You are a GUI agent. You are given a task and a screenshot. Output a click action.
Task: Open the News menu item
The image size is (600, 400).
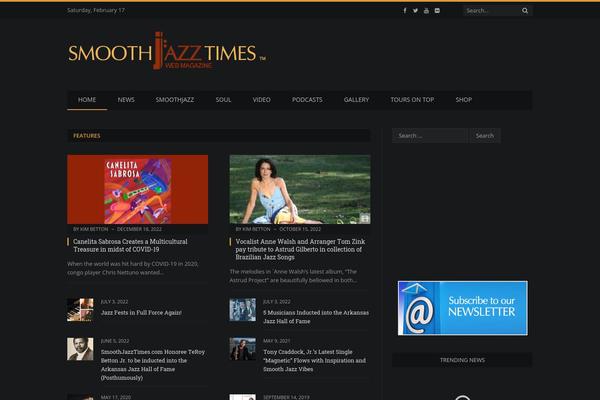(126, 100)
